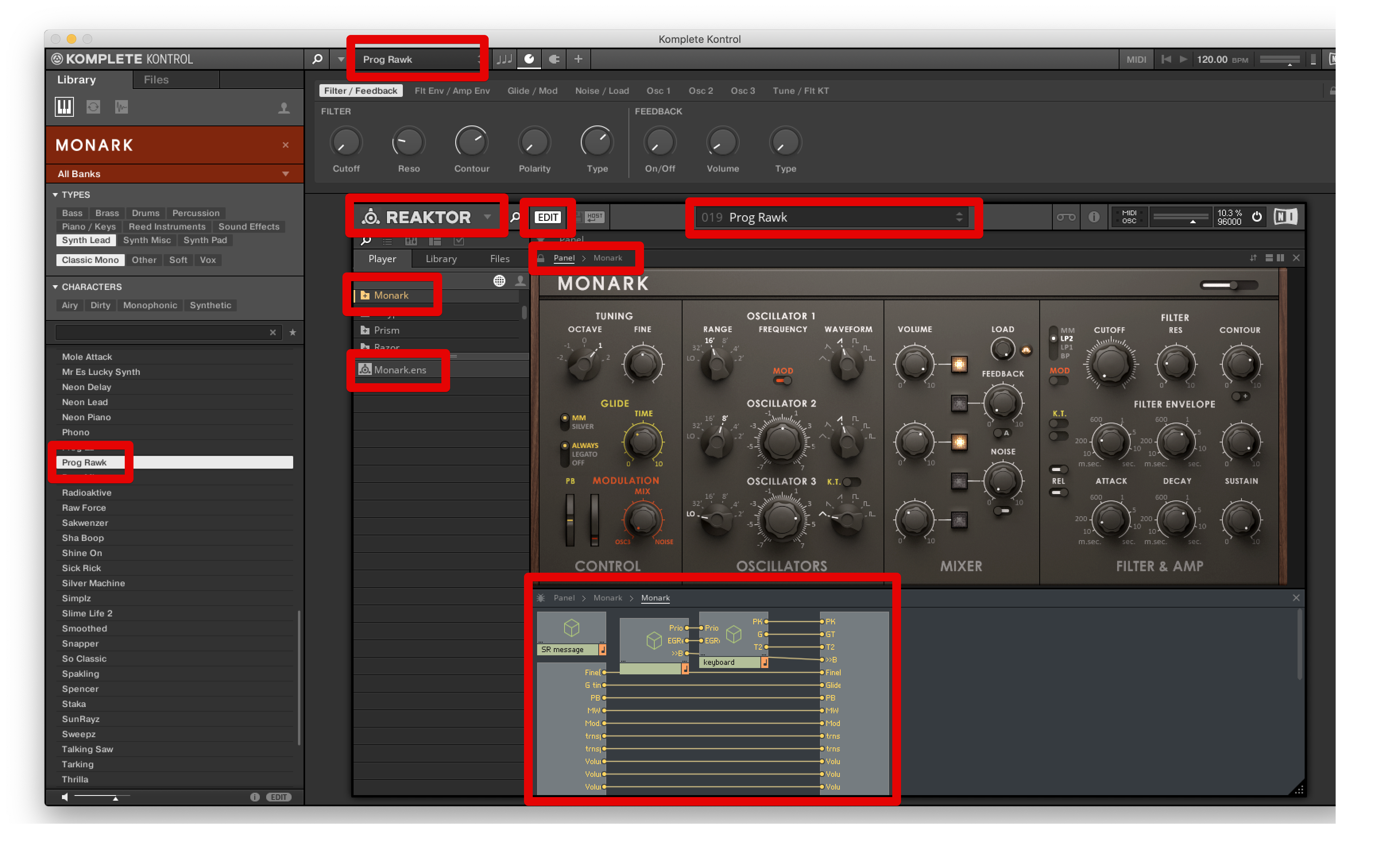Collapse the CHARACTERS section triangle

(x=56, y=287)
